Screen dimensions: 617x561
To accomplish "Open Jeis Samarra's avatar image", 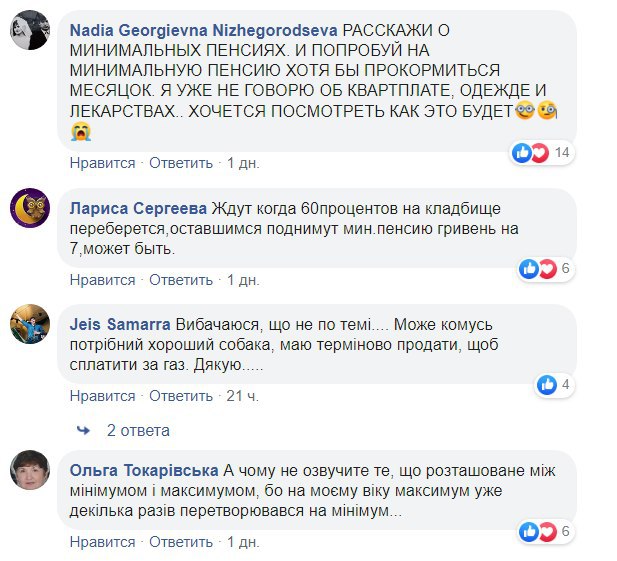I will [x=30, y=324].
